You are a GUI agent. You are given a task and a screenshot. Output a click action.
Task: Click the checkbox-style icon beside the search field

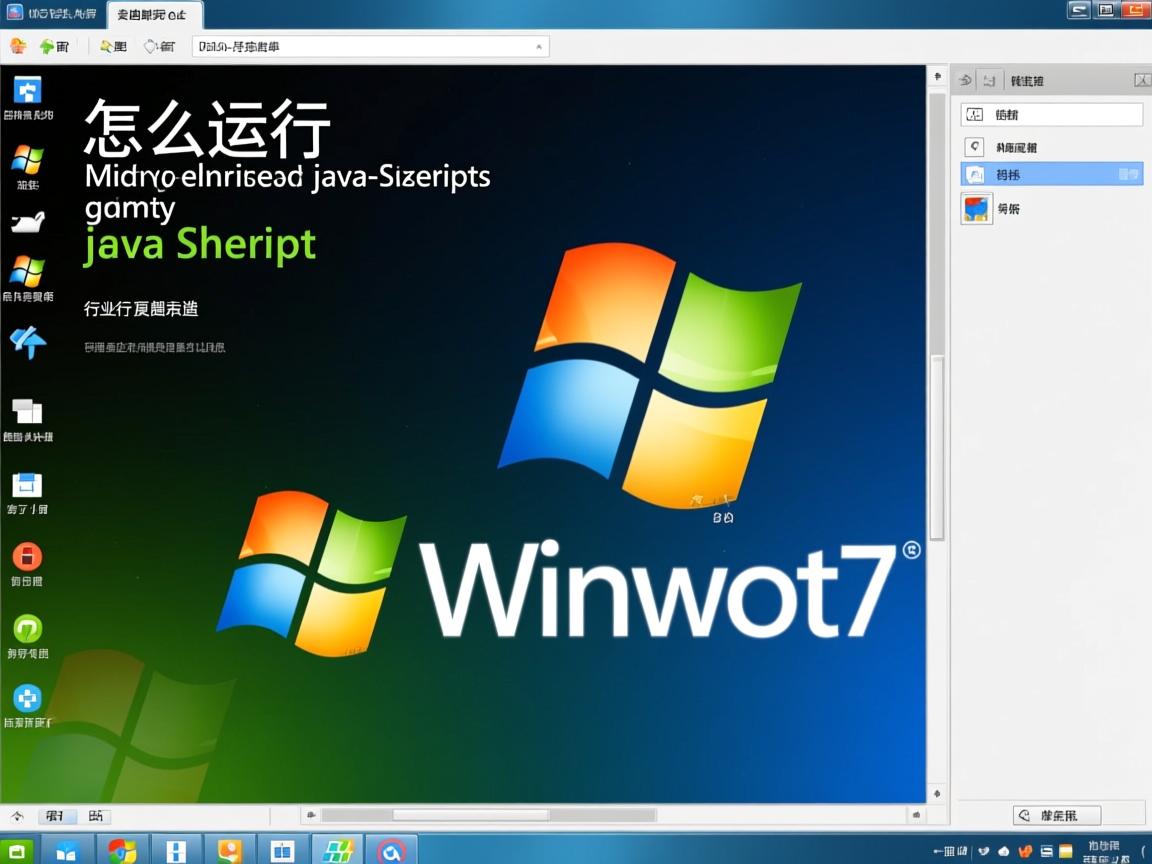pos(975,113)
